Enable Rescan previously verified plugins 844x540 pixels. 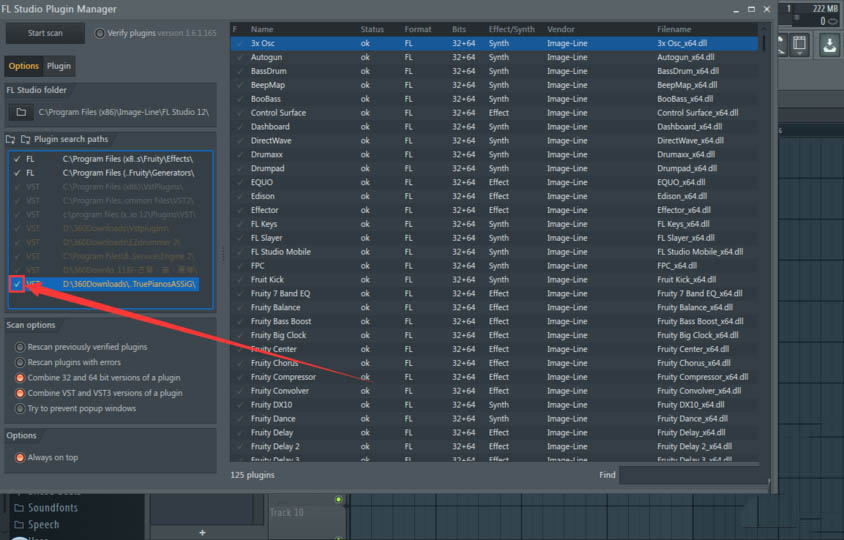[x=20, y=347]
